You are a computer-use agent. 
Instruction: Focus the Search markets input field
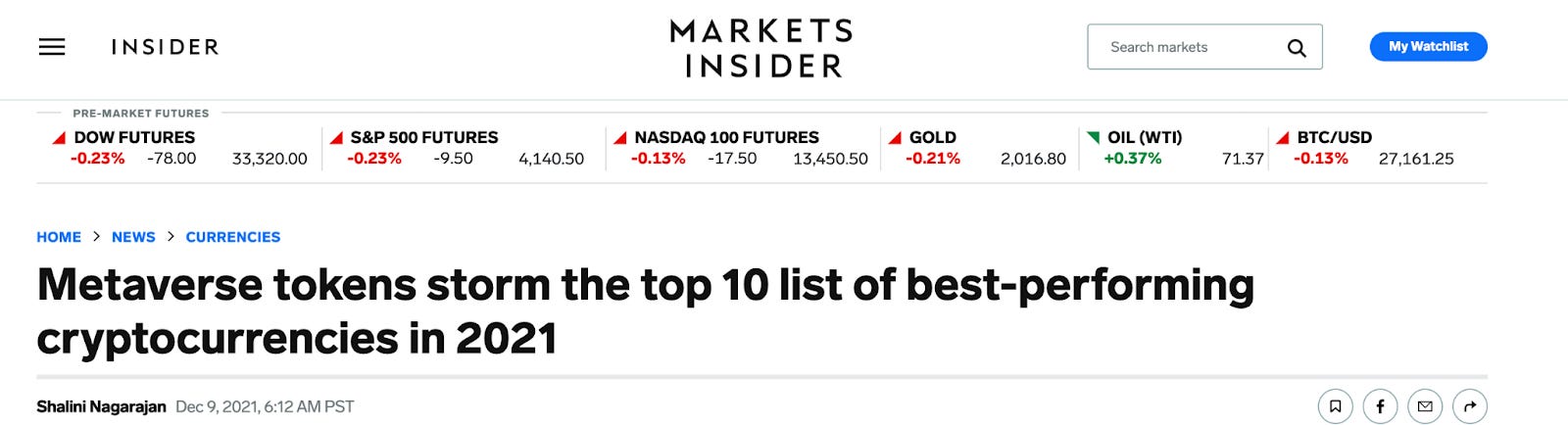(x=1204, y=47)
